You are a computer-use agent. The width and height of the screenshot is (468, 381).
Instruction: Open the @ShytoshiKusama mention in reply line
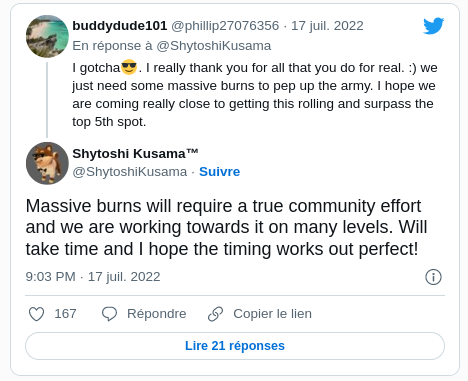pos(214,46)
